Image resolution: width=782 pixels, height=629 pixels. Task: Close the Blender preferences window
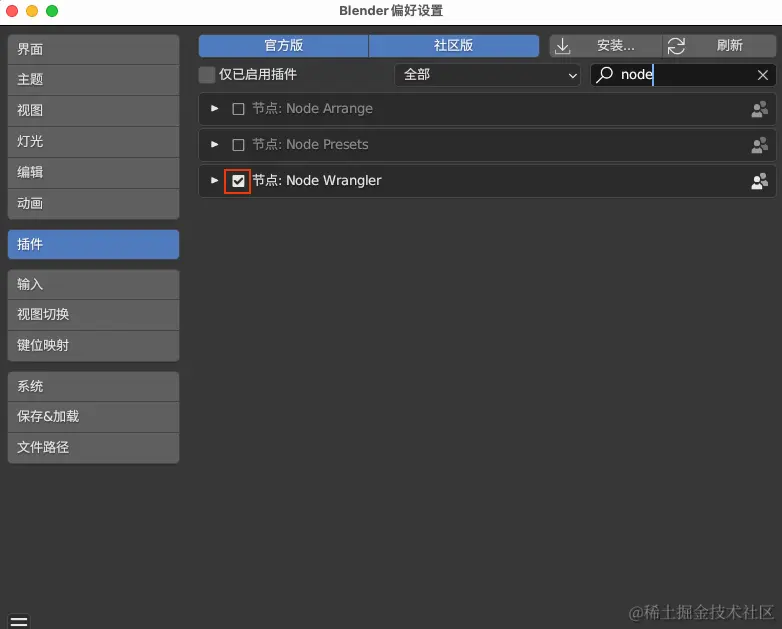(12, 10)
